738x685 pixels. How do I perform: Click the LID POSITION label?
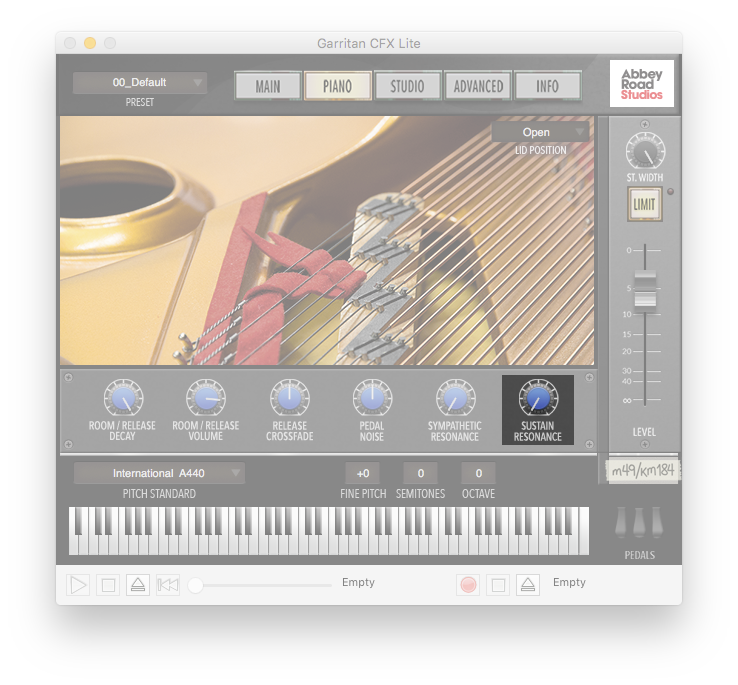540,150
